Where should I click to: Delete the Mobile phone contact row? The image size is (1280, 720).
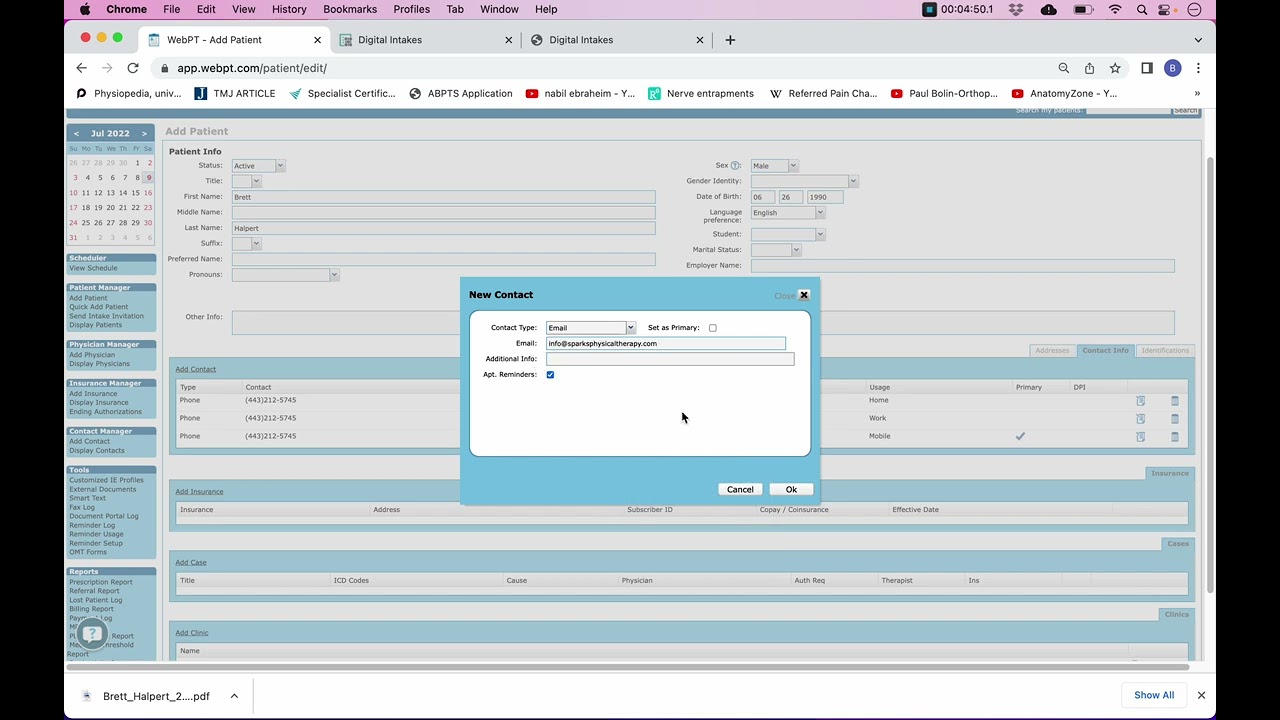(1175, 437)
